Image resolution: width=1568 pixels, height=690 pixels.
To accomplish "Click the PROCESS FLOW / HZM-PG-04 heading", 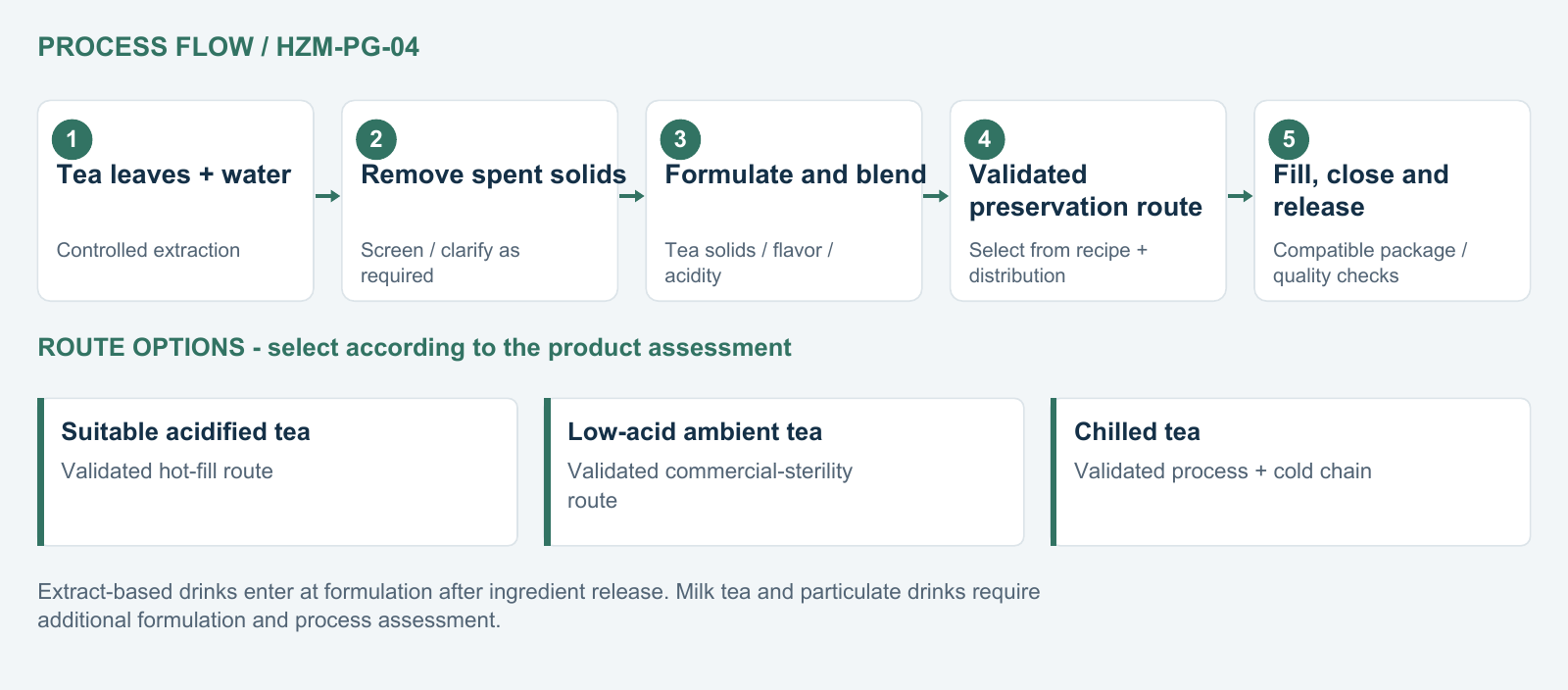I will pyautogui.click(x=228, y=47).
